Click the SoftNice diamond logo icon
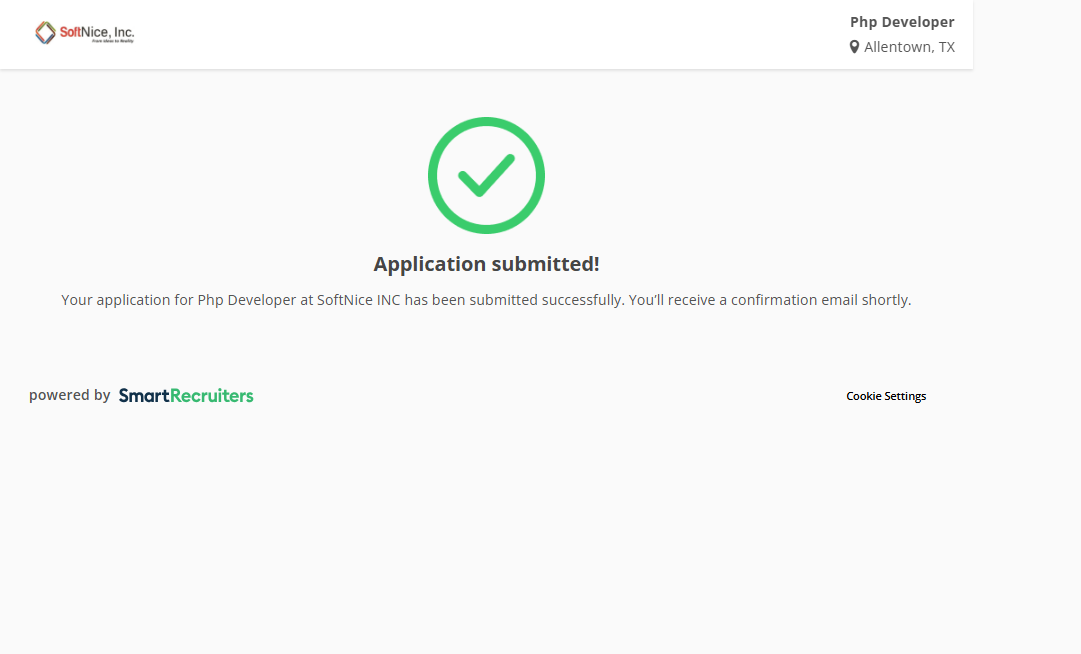Image resolution: width=1081 pixels, height=654 pixels. point(45,33)
